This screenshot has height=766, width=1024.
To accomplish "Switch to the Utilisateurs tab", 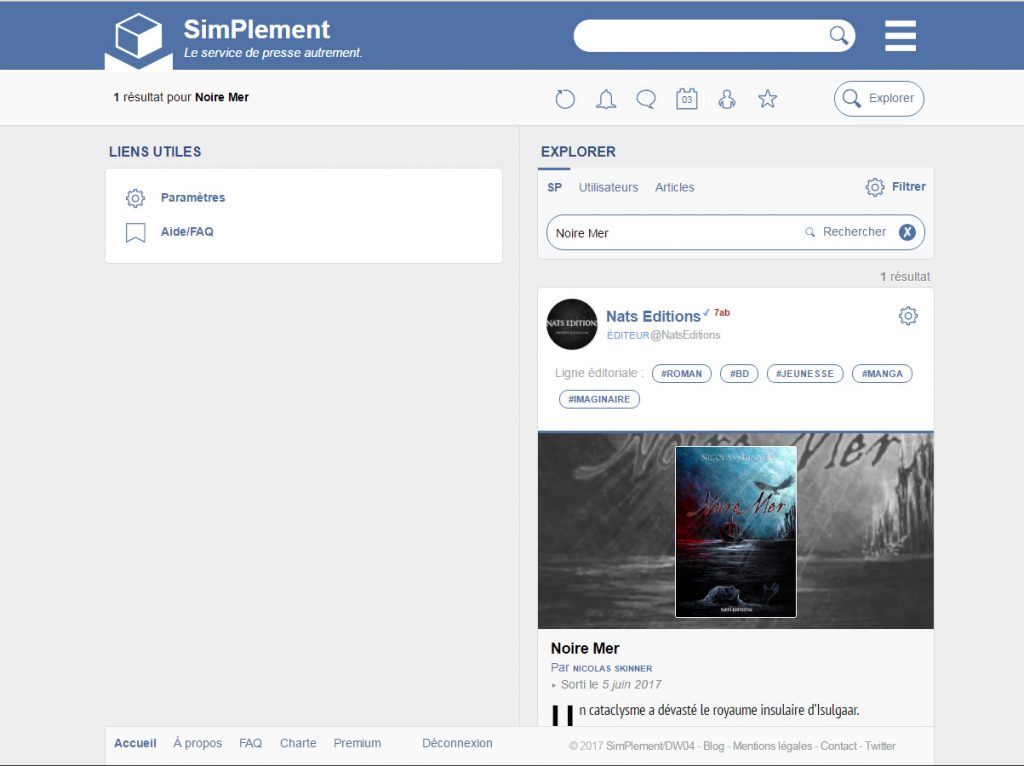I will 608,187.
